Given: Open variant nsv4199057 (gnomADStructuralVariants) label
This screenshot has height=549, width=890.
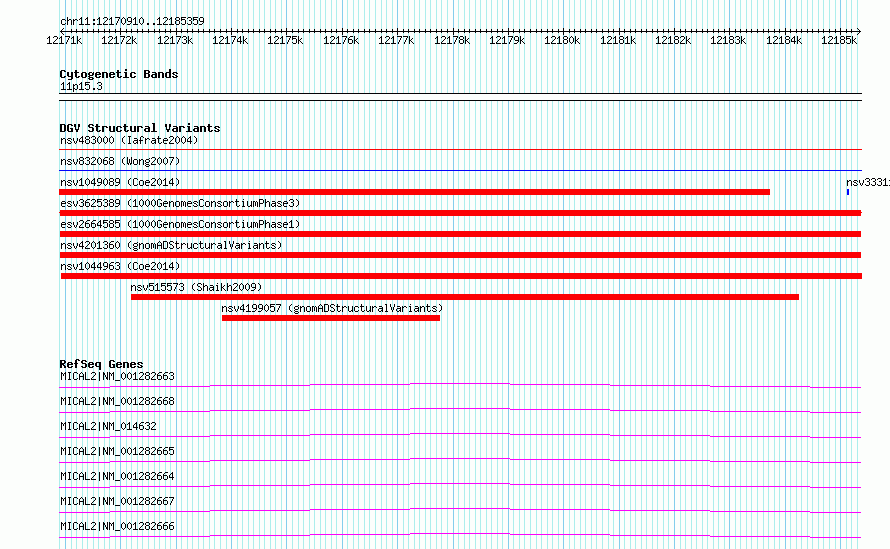Looking at the screenshot, I should coord(332,308).
